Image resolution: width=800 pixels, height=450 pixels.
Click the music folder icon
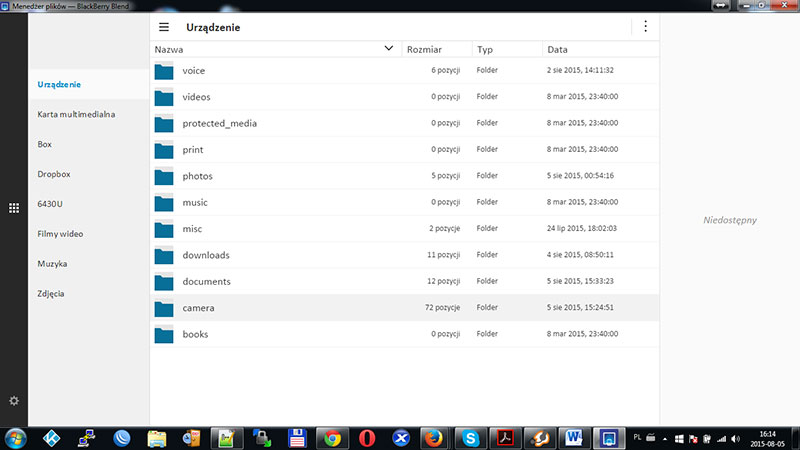click(164, 203)
